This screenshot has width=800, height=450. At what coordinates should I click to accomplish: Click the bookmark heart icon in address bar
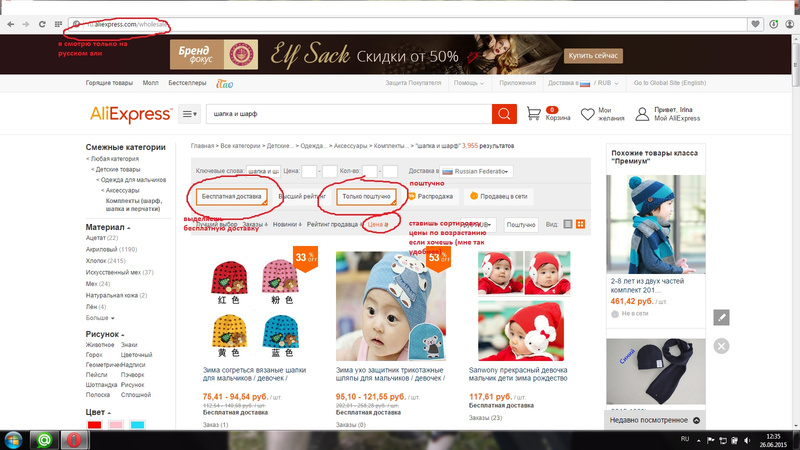pyautogui.click(x=756, y=23)
